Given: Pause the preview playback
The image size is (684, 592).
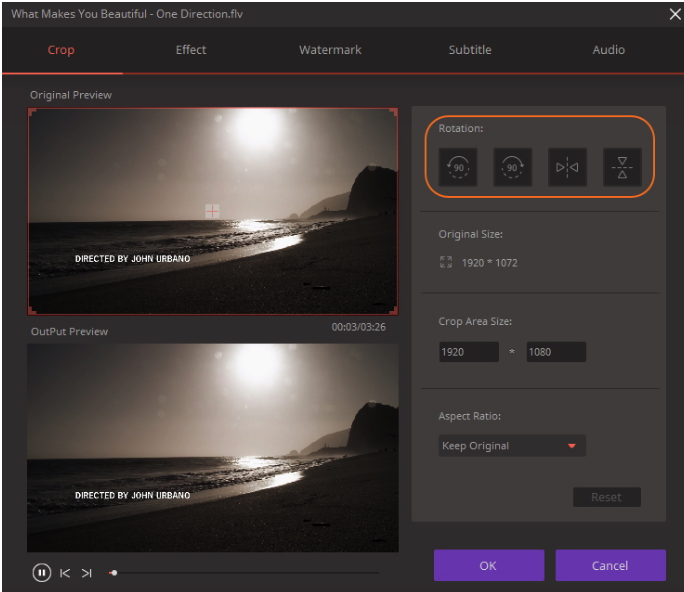Looking at the screenshot, I should (x=41, y=572).
